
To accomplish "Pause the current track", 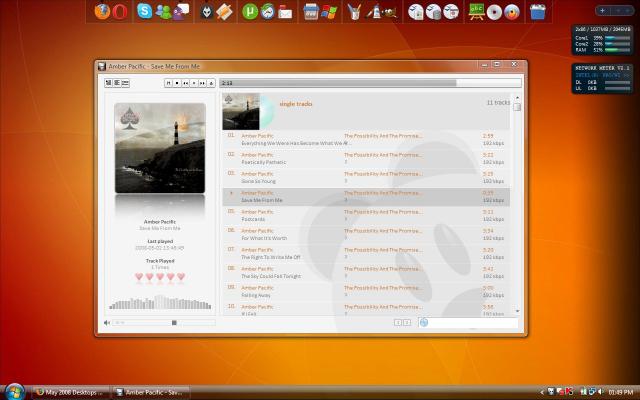I will [168, 83].
